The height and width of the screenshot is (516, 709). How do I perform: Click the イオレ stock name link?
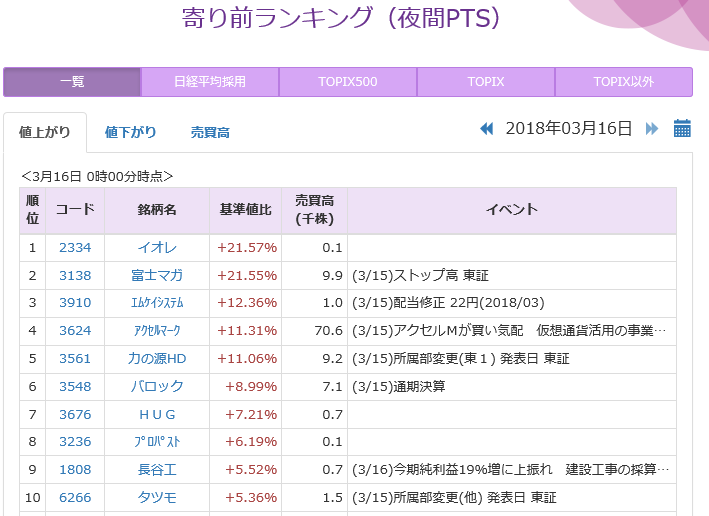coord(157,248)
